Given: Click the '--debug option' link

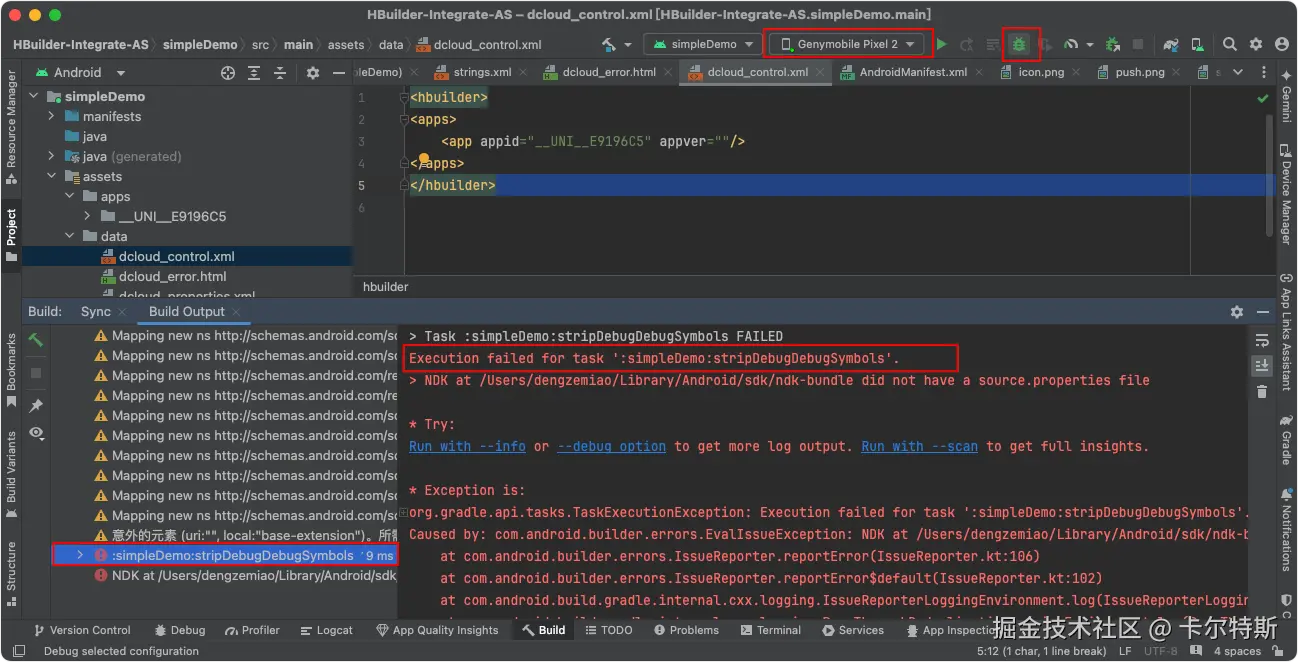Looking at the screenshot, I should tap(611, 447).
